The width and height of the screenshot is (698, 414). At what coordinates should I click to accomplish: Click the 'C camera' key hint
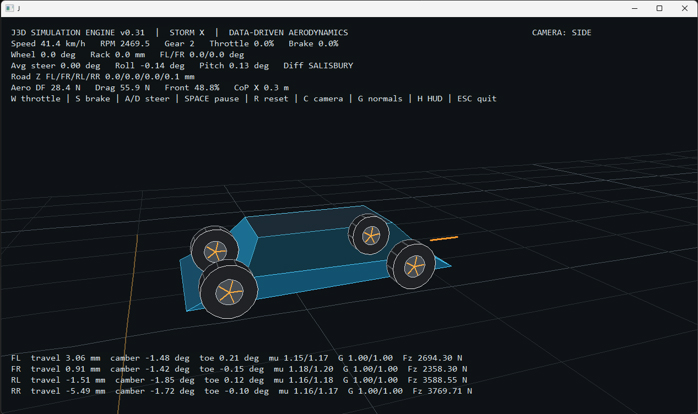tap(323, 99)
